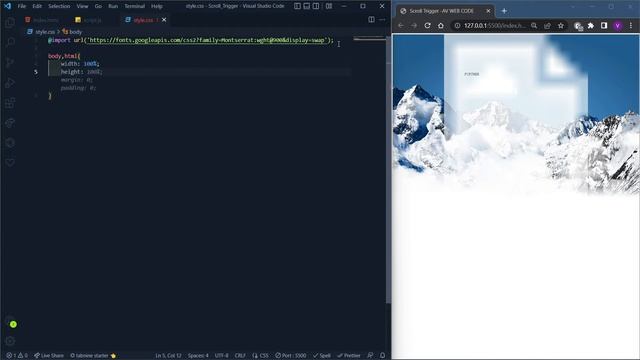Screen dimensions: 640x360
Task: Click the 'body,html{' selector line
Action: point(64,56)
